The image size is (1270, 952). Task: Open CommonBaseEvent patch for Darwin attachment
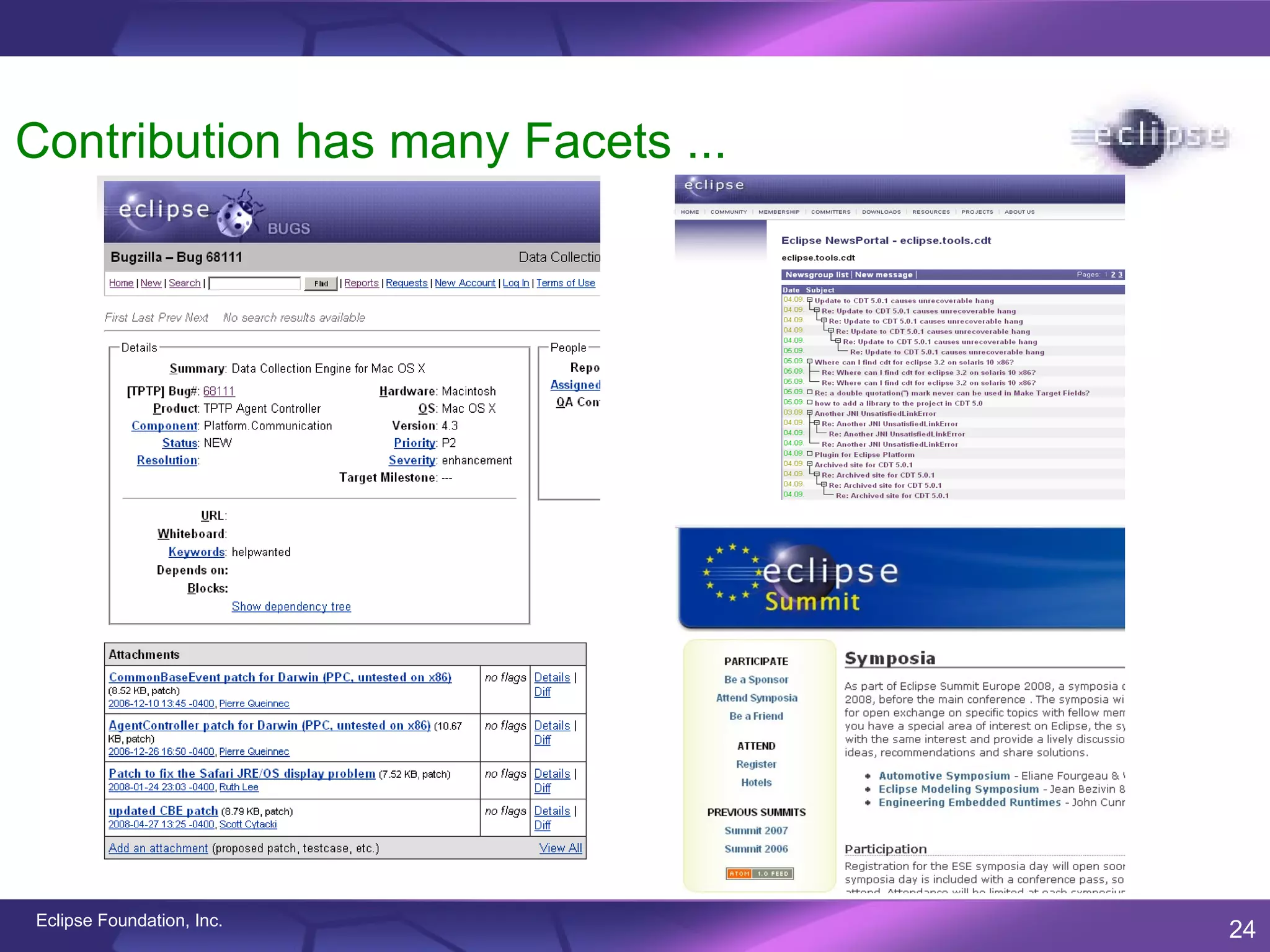click(280, 677)
